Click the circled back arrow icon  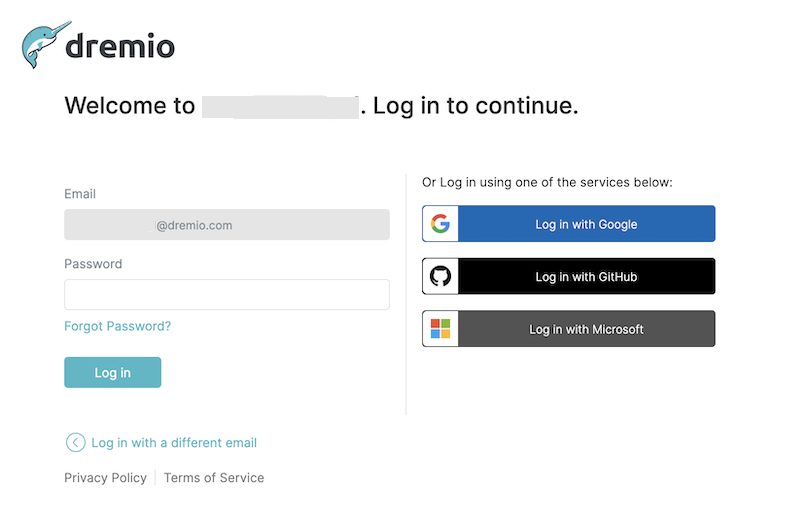click(x=75, y=443)
